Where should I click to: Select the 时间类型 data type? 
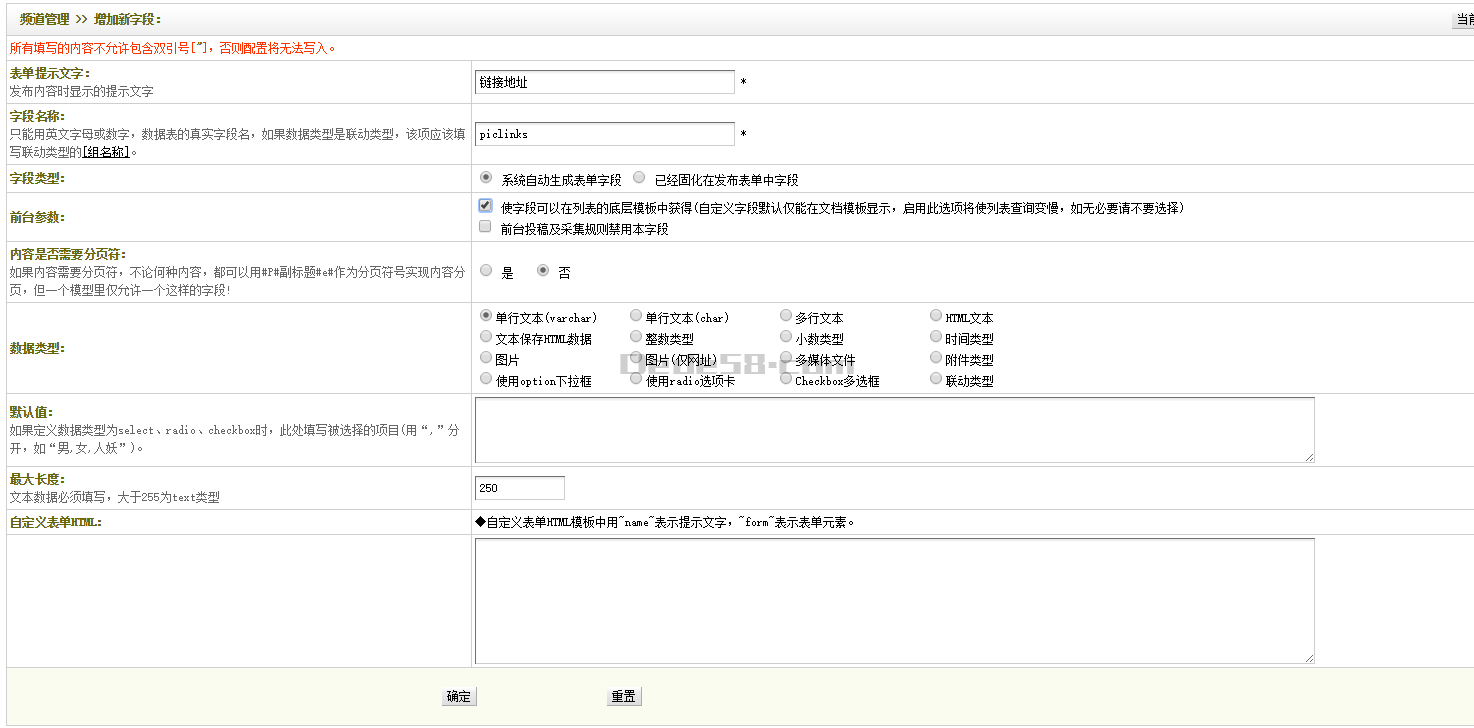click(936, 337)
